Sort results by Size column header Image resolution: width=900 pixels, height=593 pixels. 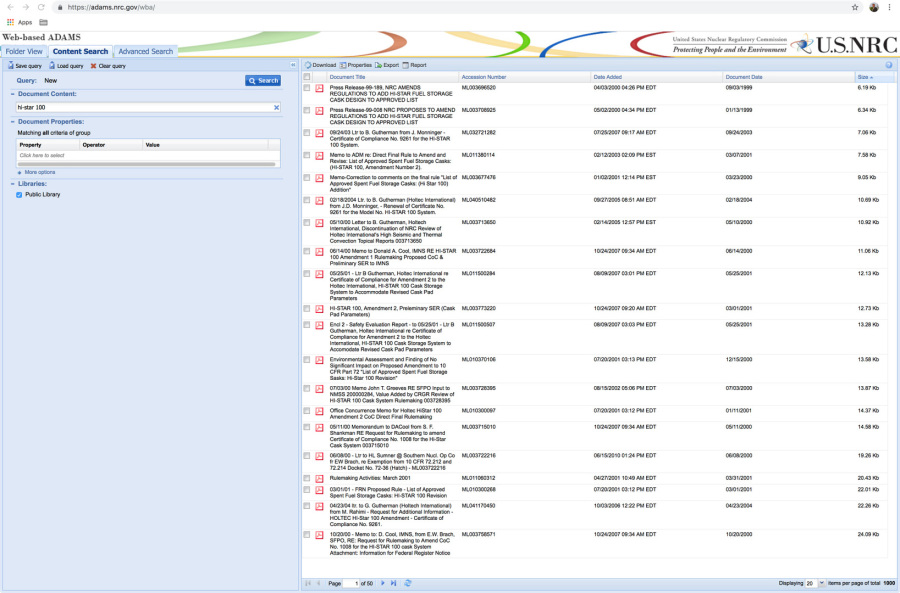[x=863, y=77]
